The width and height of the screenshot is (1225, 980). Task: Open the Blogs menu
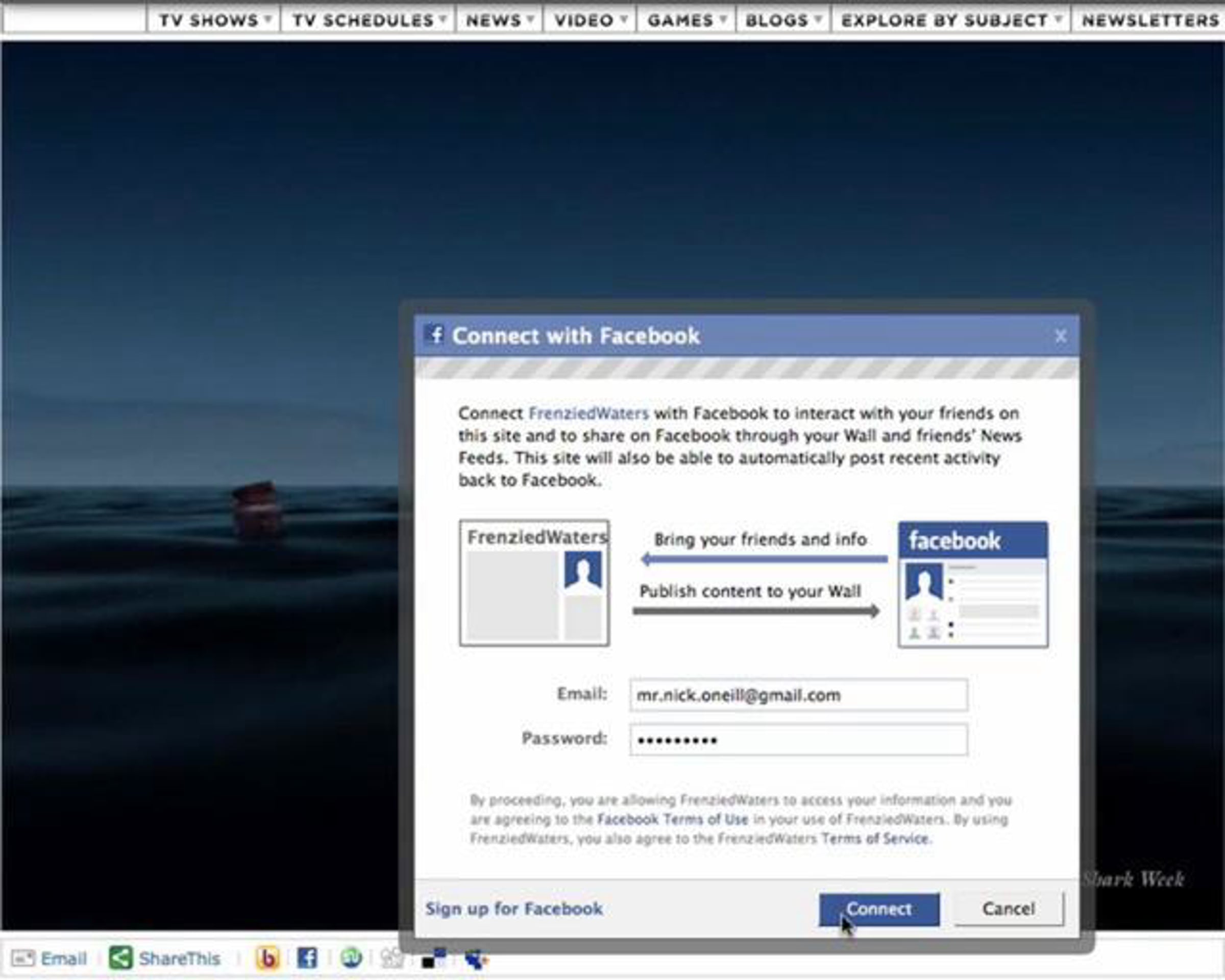pyautogui.click(x=783, y=20)
